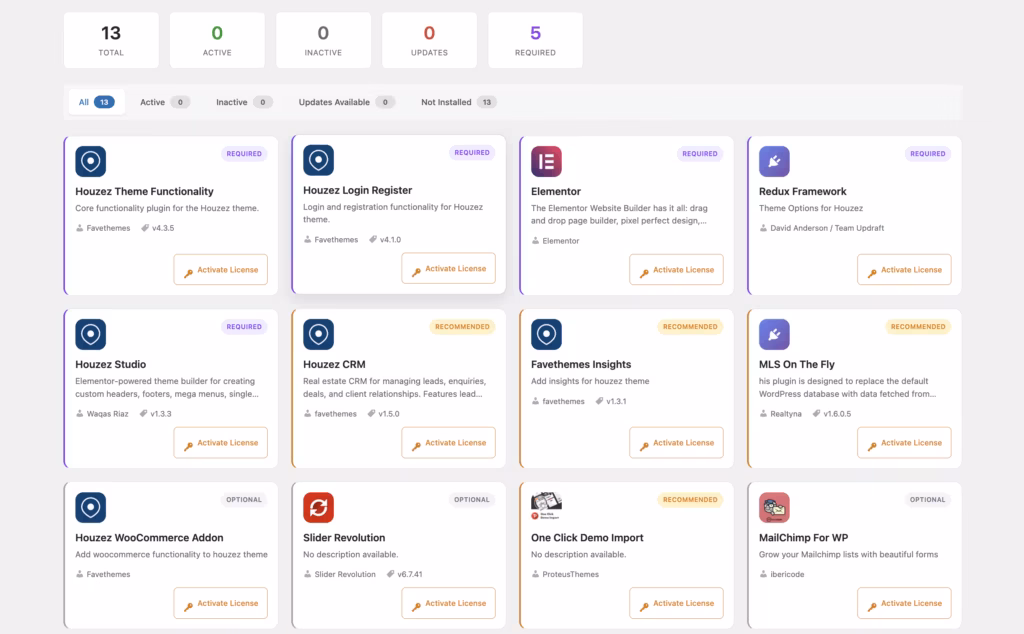Click the Houzez Theme Functionality plugin icon
Screen dimensions: 1024x634
pos(91,161)
